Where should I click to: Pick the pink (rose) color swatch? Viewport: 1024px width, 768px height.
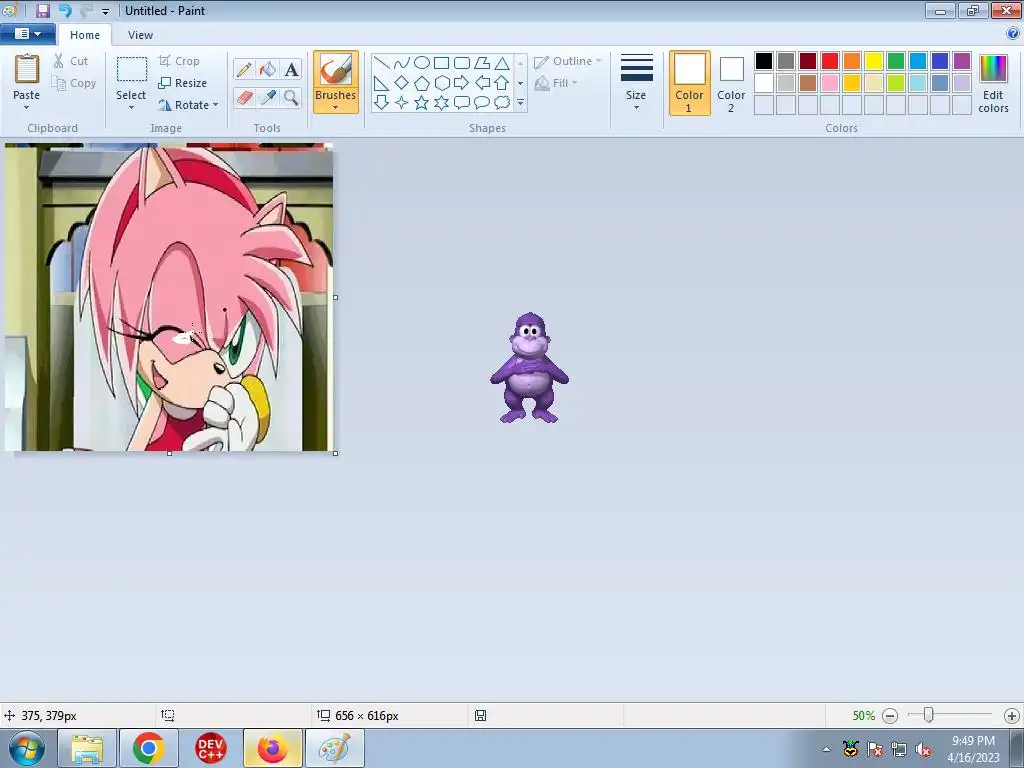[x=830, y=83]
